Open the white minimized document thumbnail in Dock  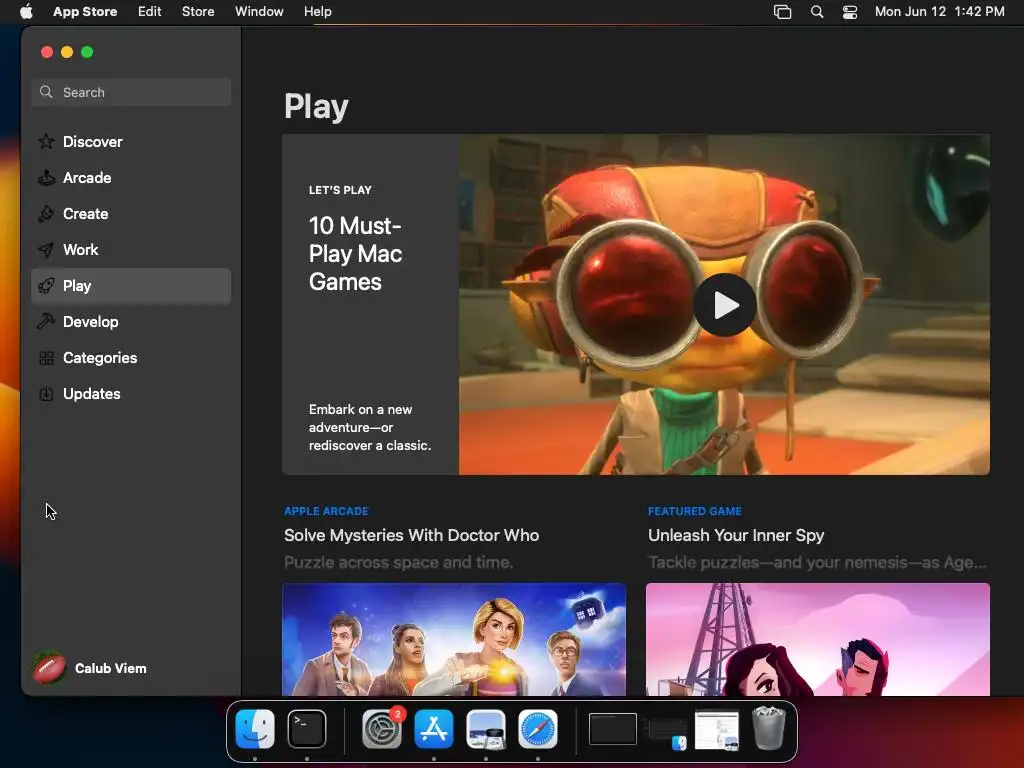[x=717, y=730]
